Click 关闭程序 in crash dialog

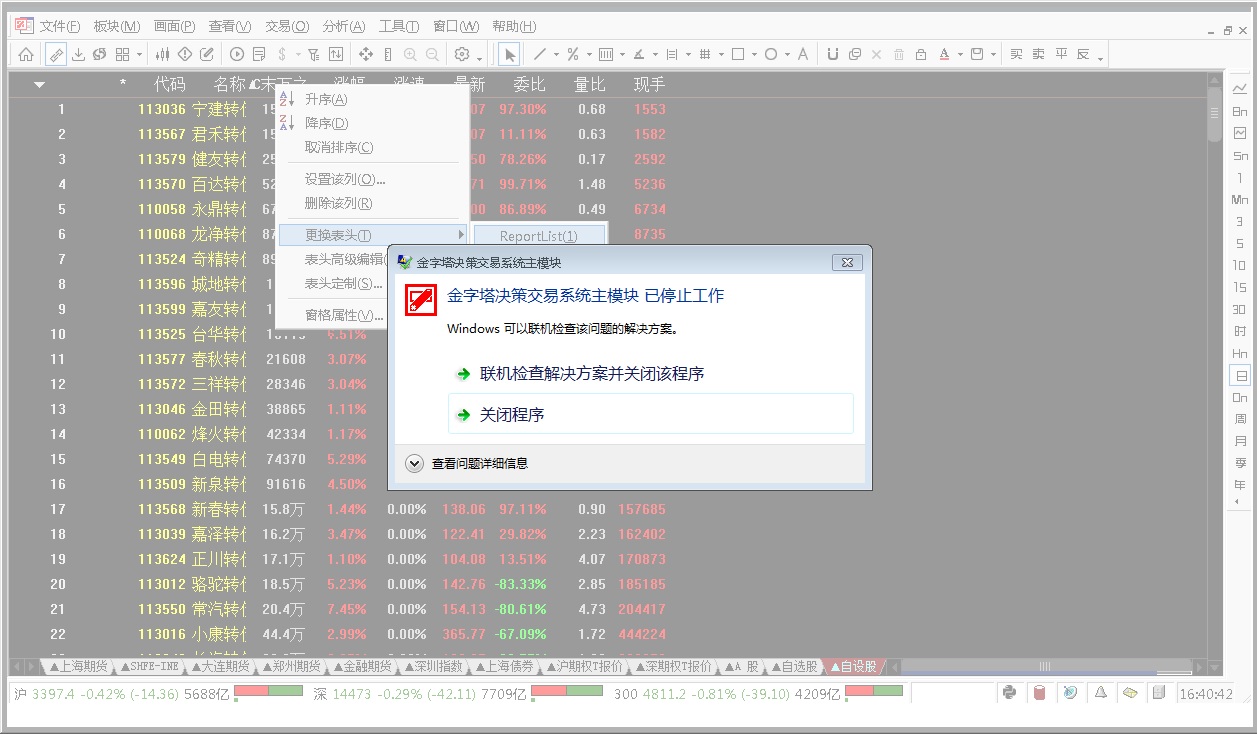coord(650,414)
